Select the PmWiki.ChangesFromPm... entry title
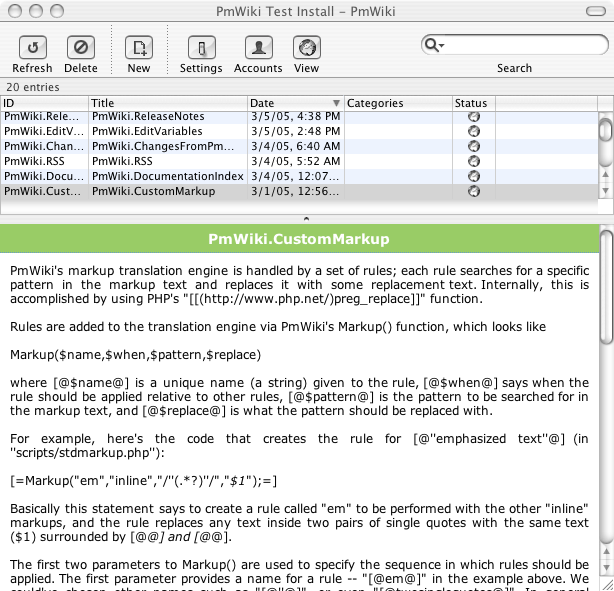The width and height of the screenshot is (614, 591). click(163, 146)
